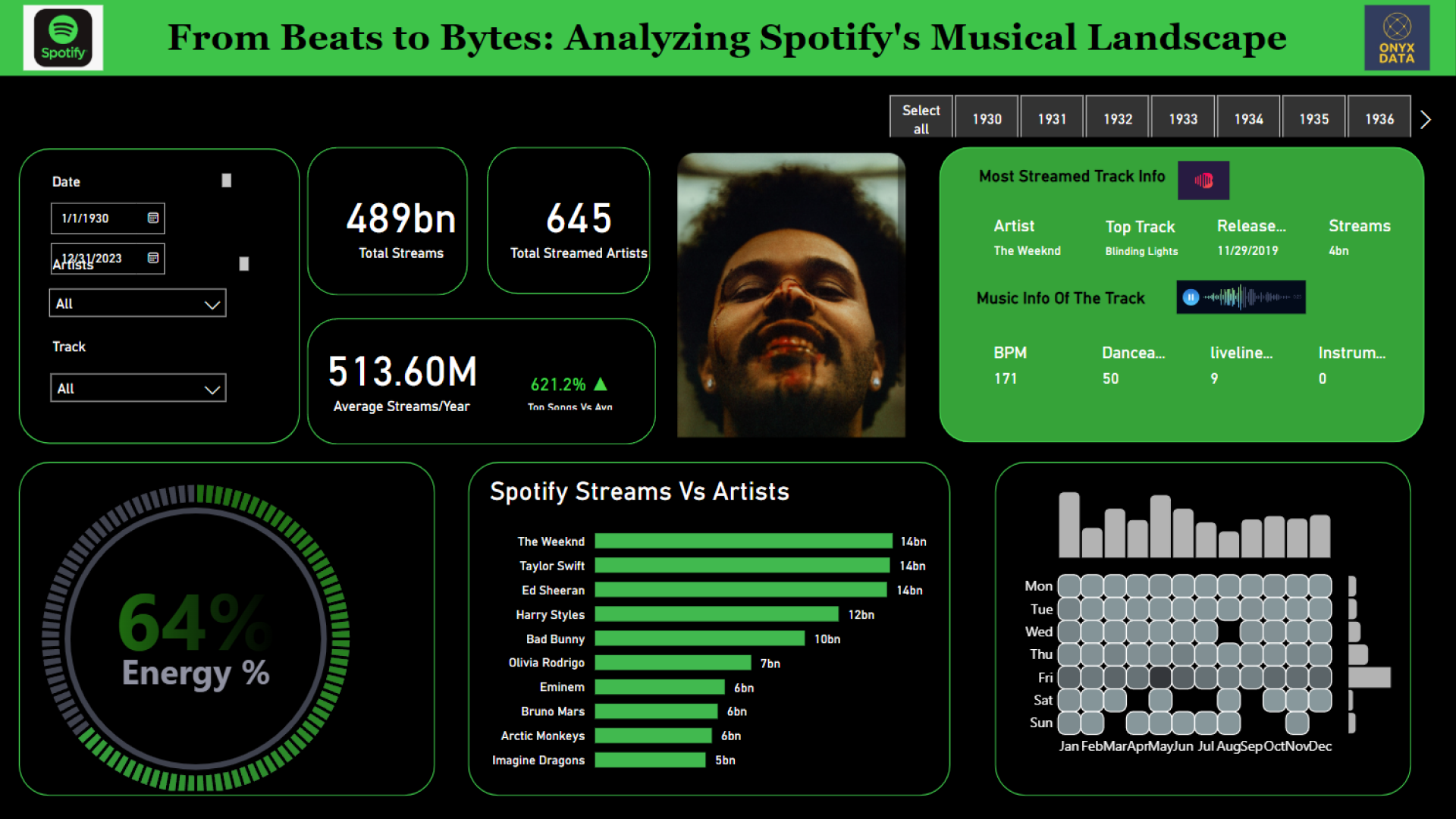Pause the track audio preview
The height and width of the screenshot is (819, 1456).
(1191, 297)
